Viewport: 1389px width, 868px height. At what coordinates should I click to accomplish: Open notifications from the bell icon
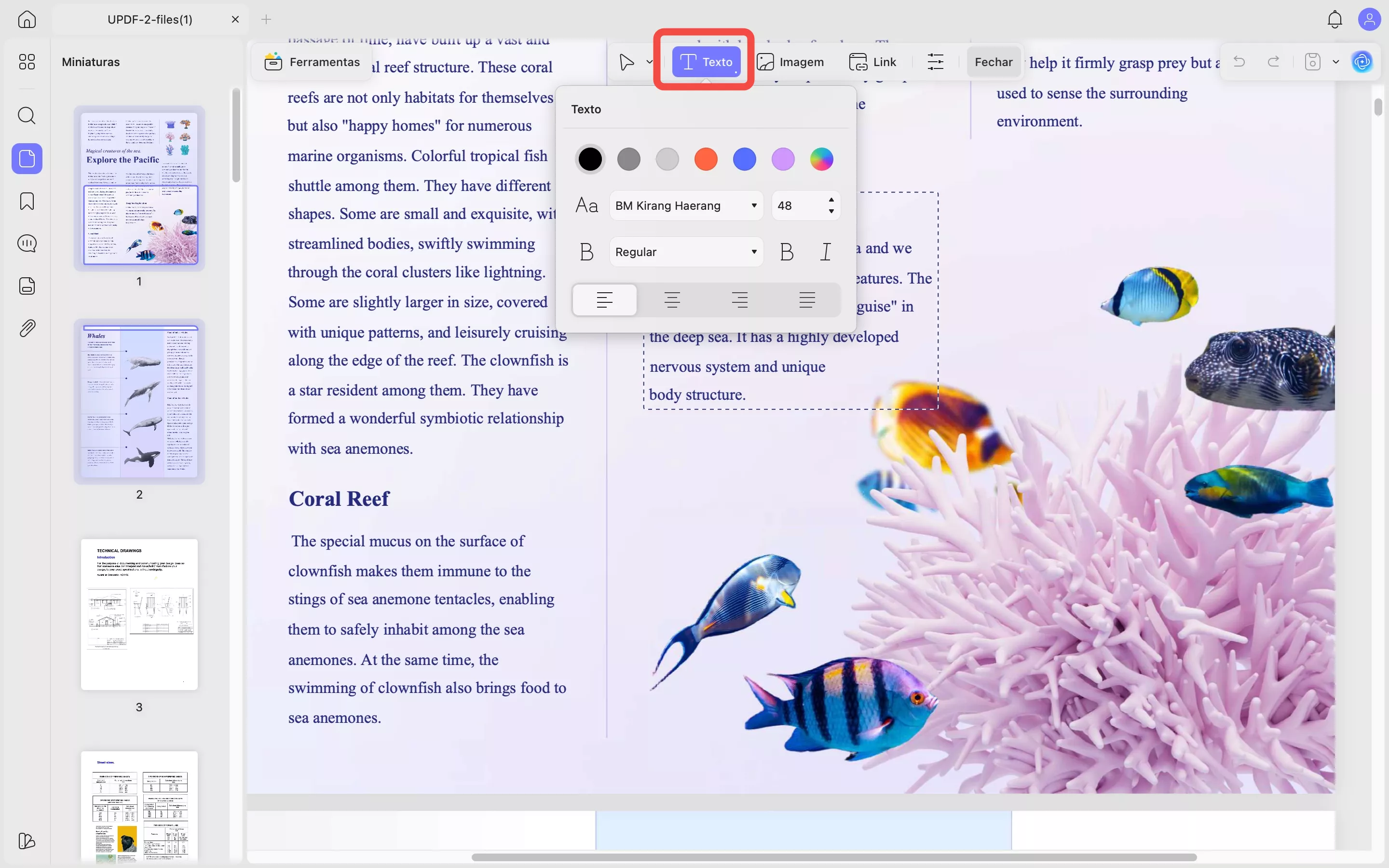tap(1334, 19)
